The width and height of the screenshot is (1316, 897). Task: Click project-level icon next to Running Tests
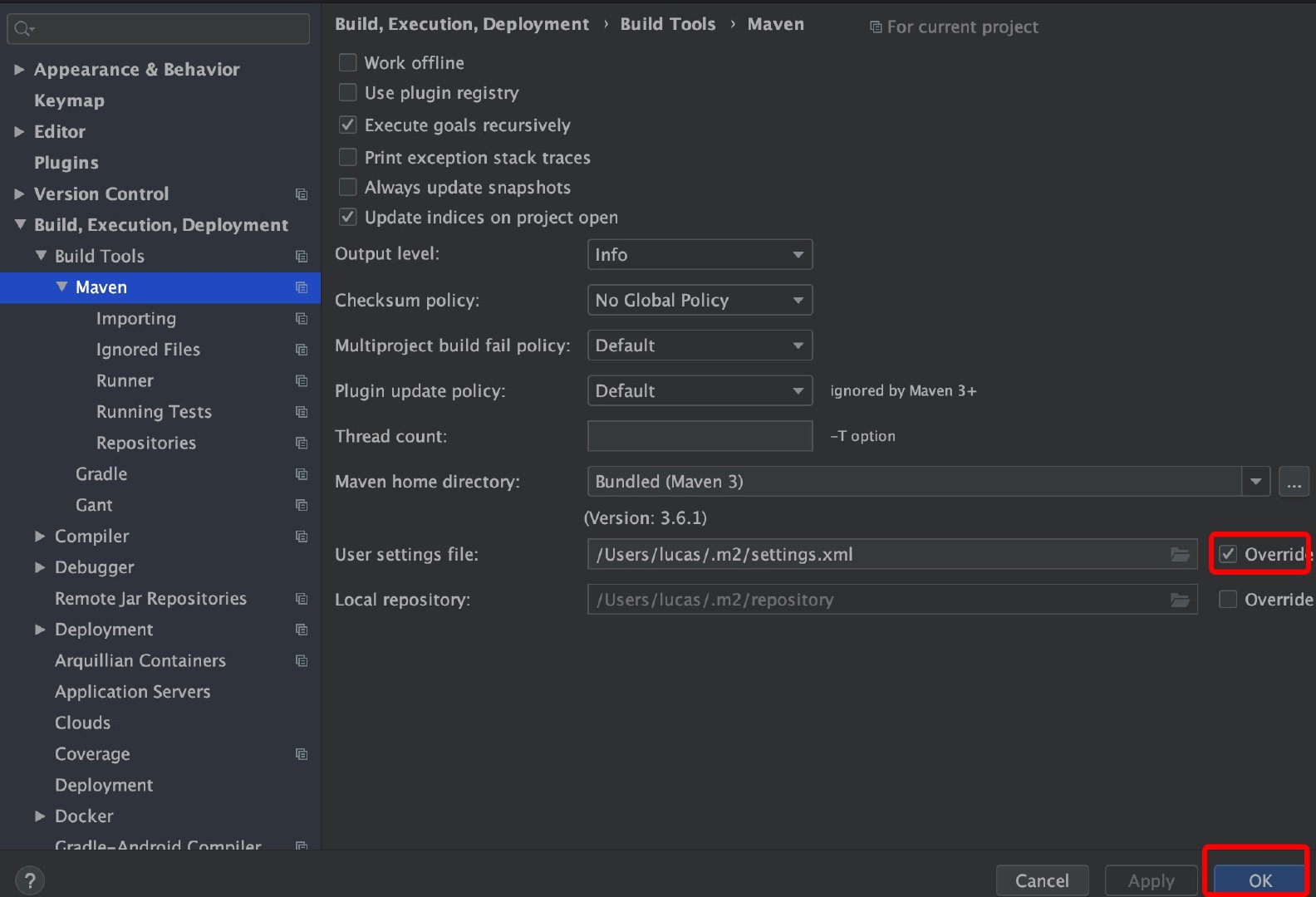coord(302,412)
